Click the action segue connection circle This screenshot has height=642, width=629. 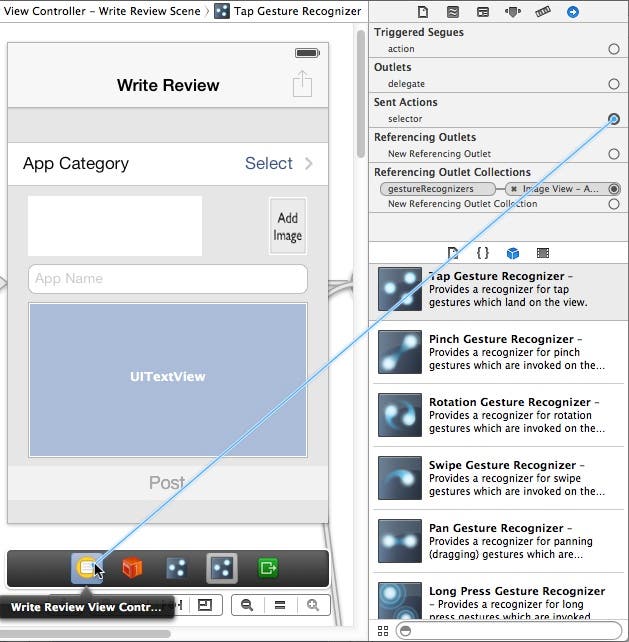pyautogui.click(x=613, y=49)
